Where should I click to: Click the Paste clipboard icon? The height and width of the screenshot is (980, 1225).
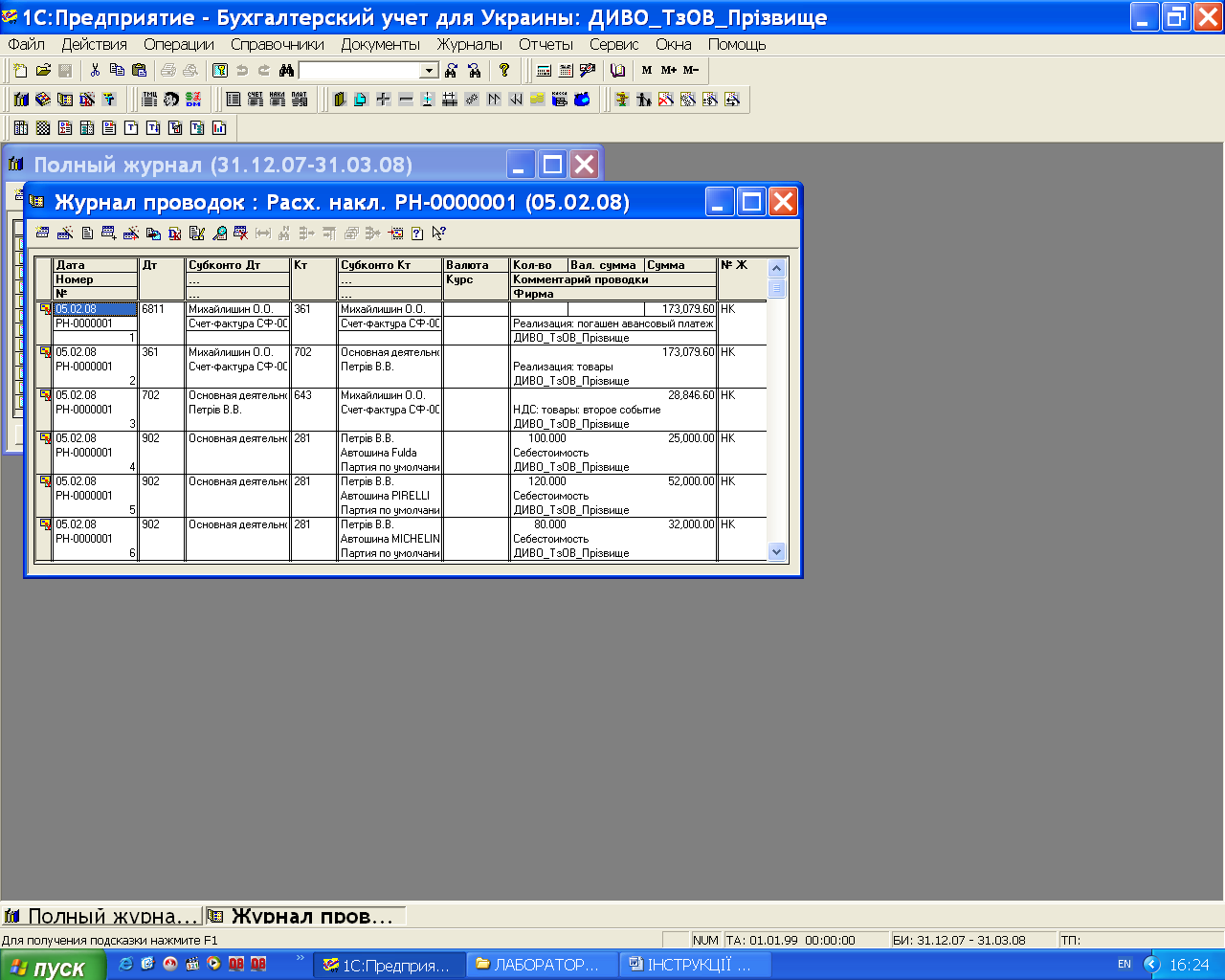[139, 70]
